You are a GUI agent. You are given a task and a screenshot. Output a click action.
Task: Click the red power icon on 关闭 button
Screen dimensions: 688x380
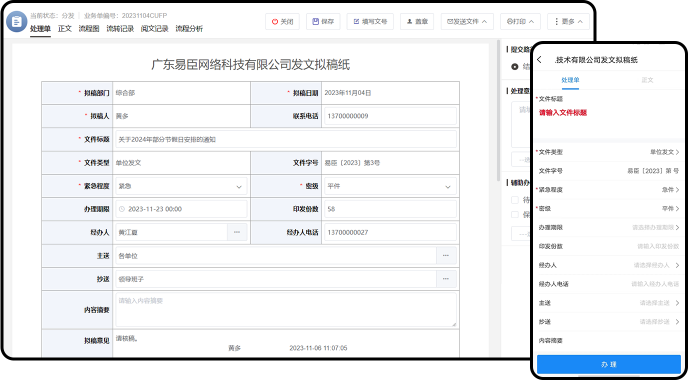pyautogui.click(x=275, y=22)
